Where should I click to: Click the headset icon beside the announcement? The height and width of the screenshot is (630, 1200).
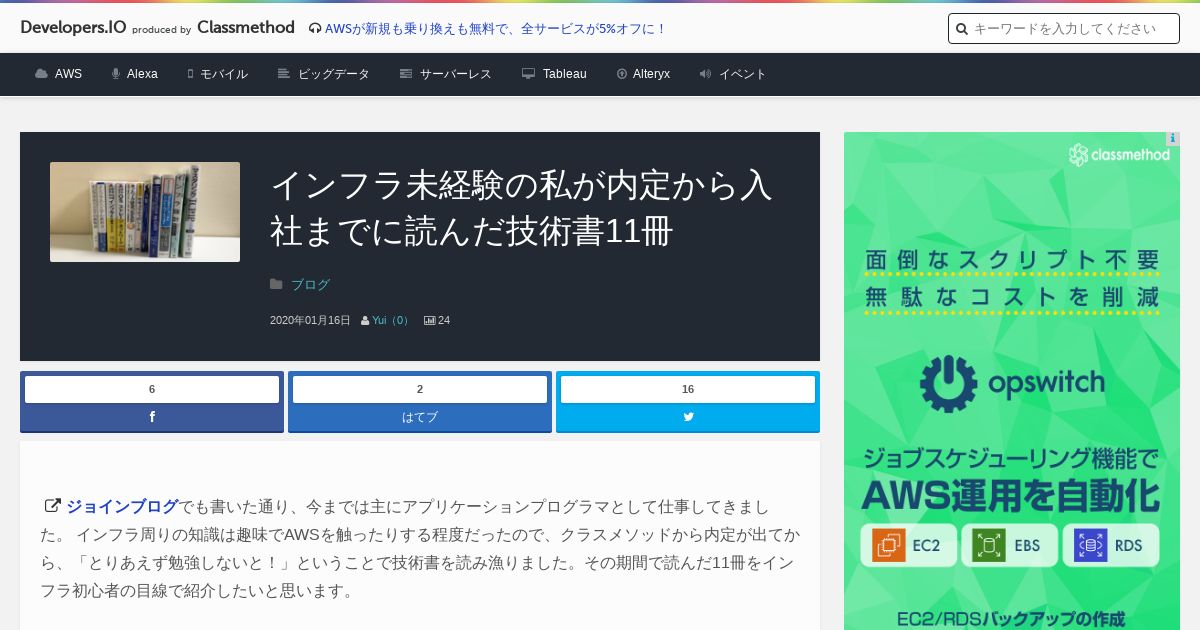315,29
